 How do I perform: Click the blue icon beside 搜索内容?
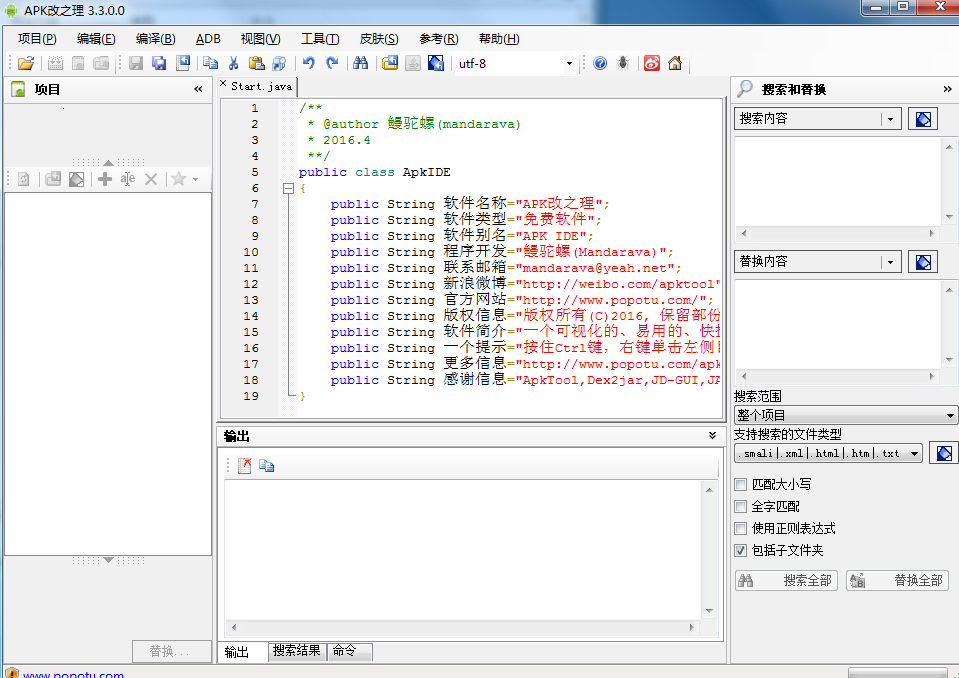coord(923,119)
